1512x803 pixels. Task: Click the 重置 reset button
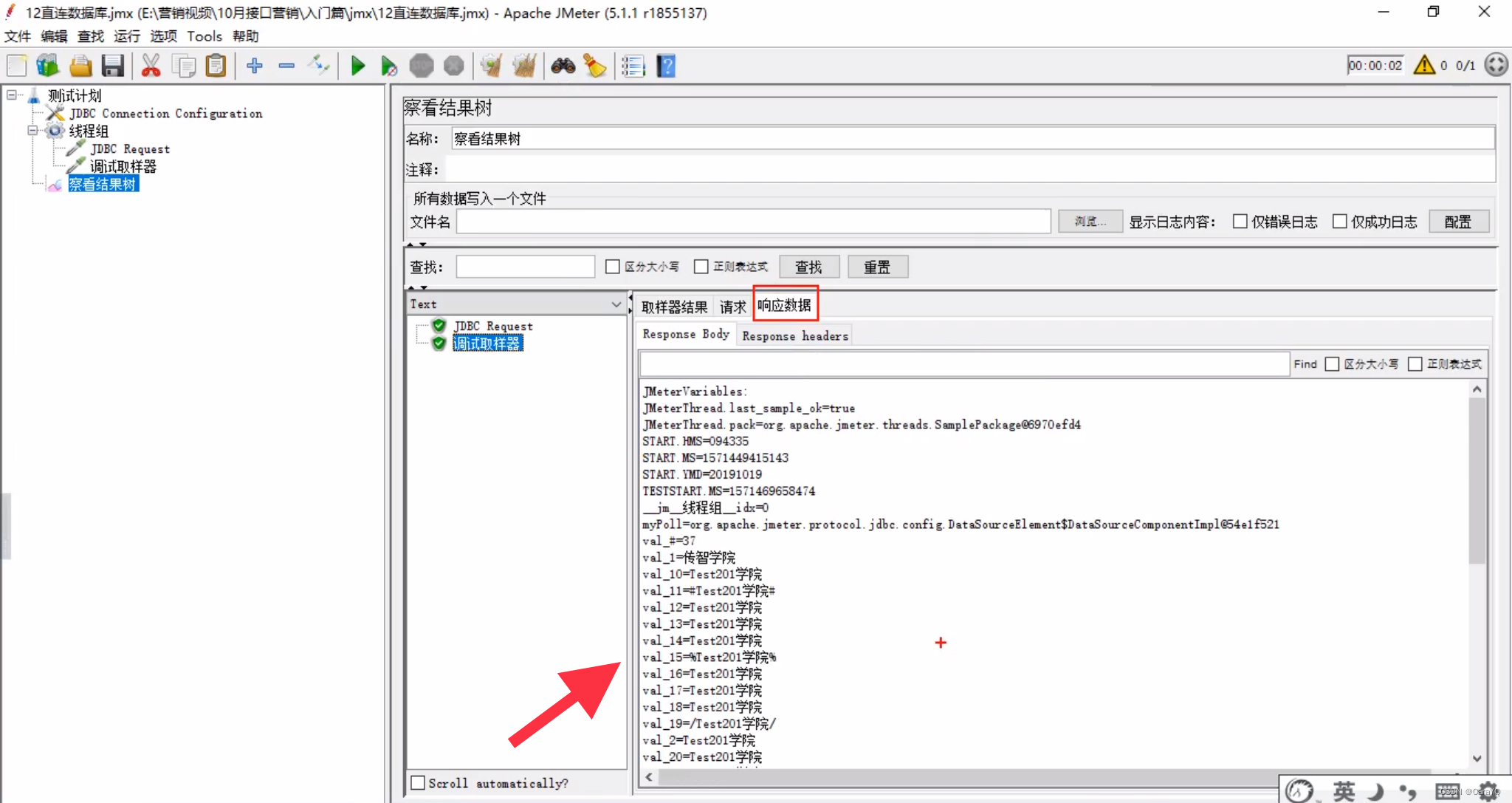878,267
